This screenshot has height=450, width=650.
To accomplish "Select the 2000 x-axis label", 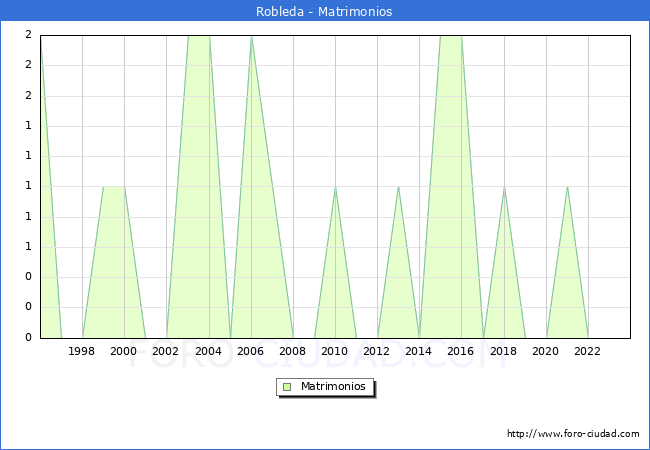I will pyautogui.click(x=124, y=351).
